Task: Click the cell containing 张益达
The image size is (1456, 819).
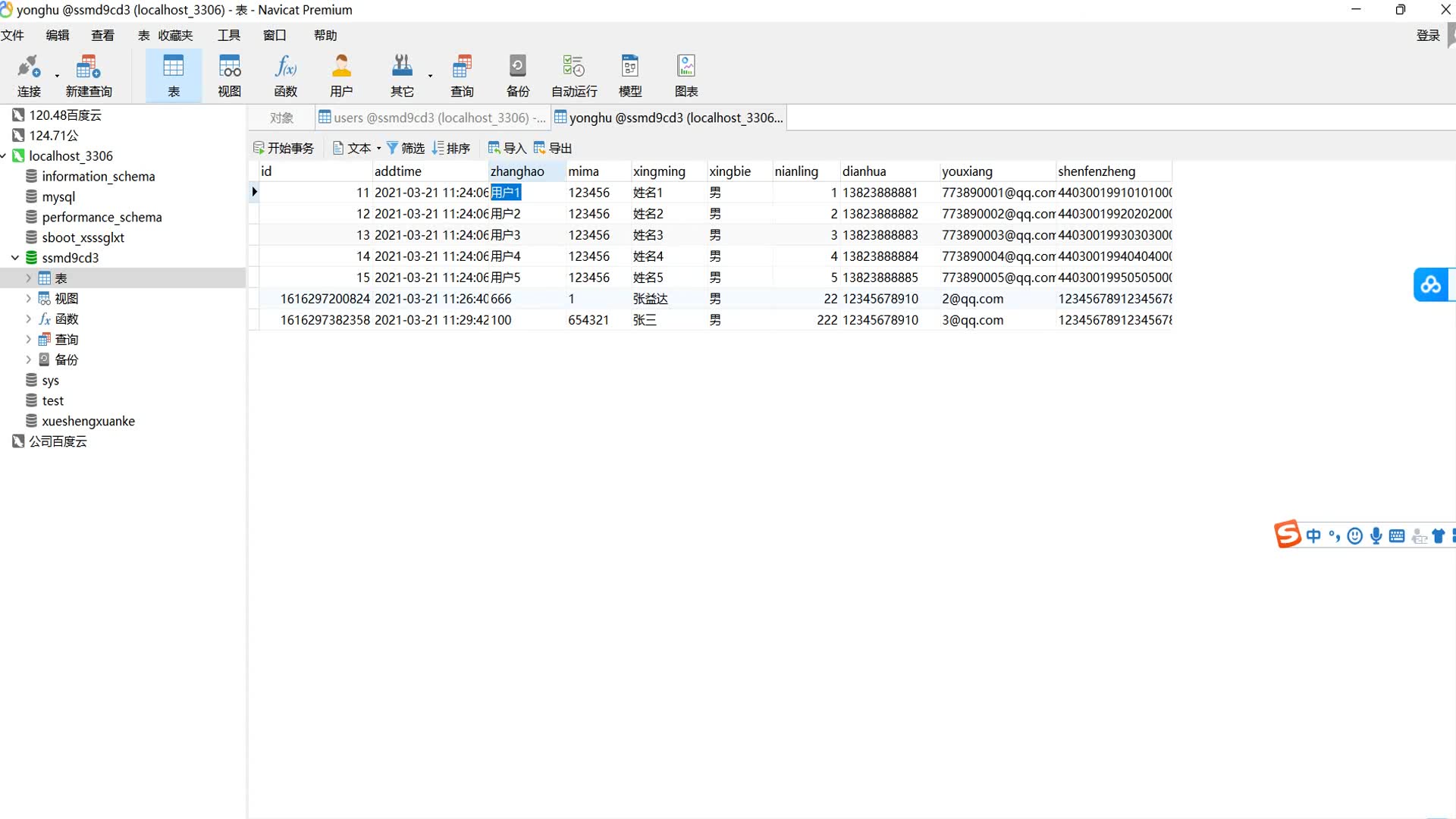Action: 651,299
